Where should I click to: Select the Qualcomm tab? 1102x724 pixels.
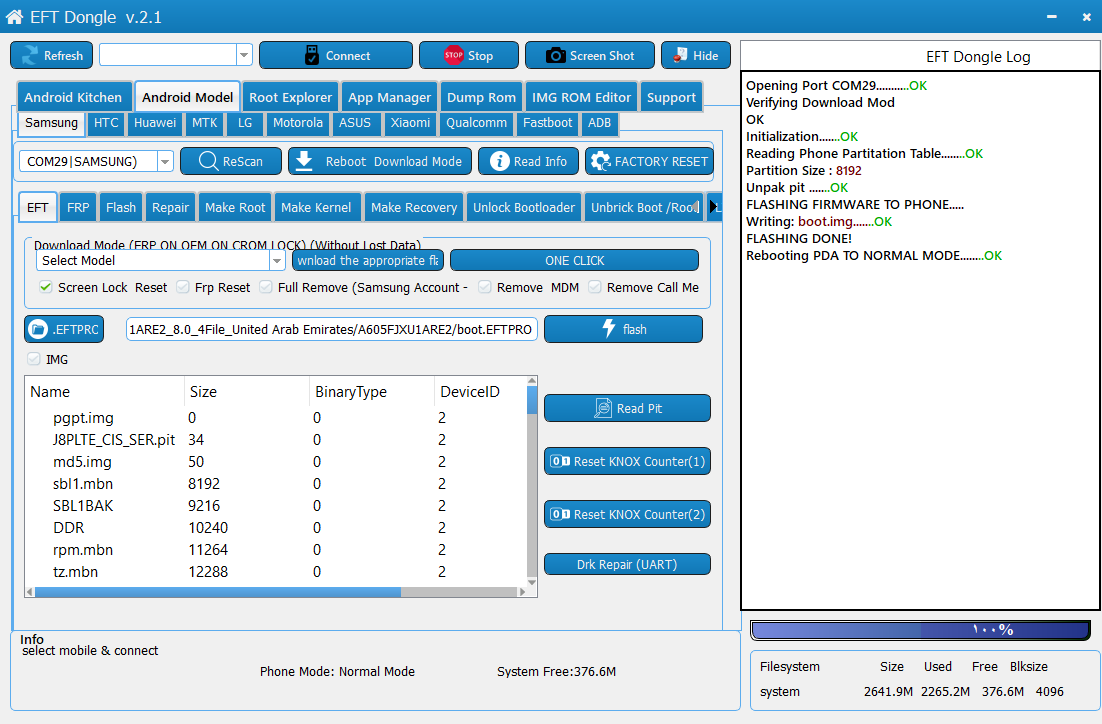tap(477, 123)
